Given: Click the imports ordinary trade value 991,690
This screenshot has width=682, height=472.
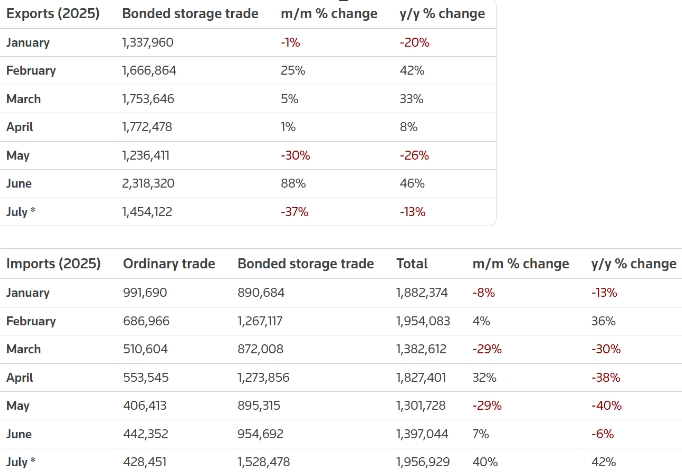Looking at the screenshot, I should point(145,293).
